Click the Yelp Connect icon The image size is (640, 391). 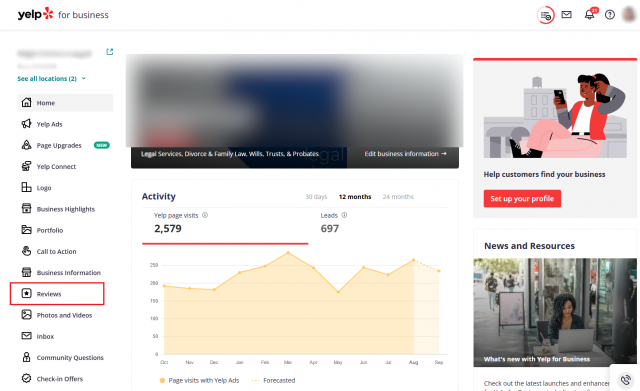(26, 166)
